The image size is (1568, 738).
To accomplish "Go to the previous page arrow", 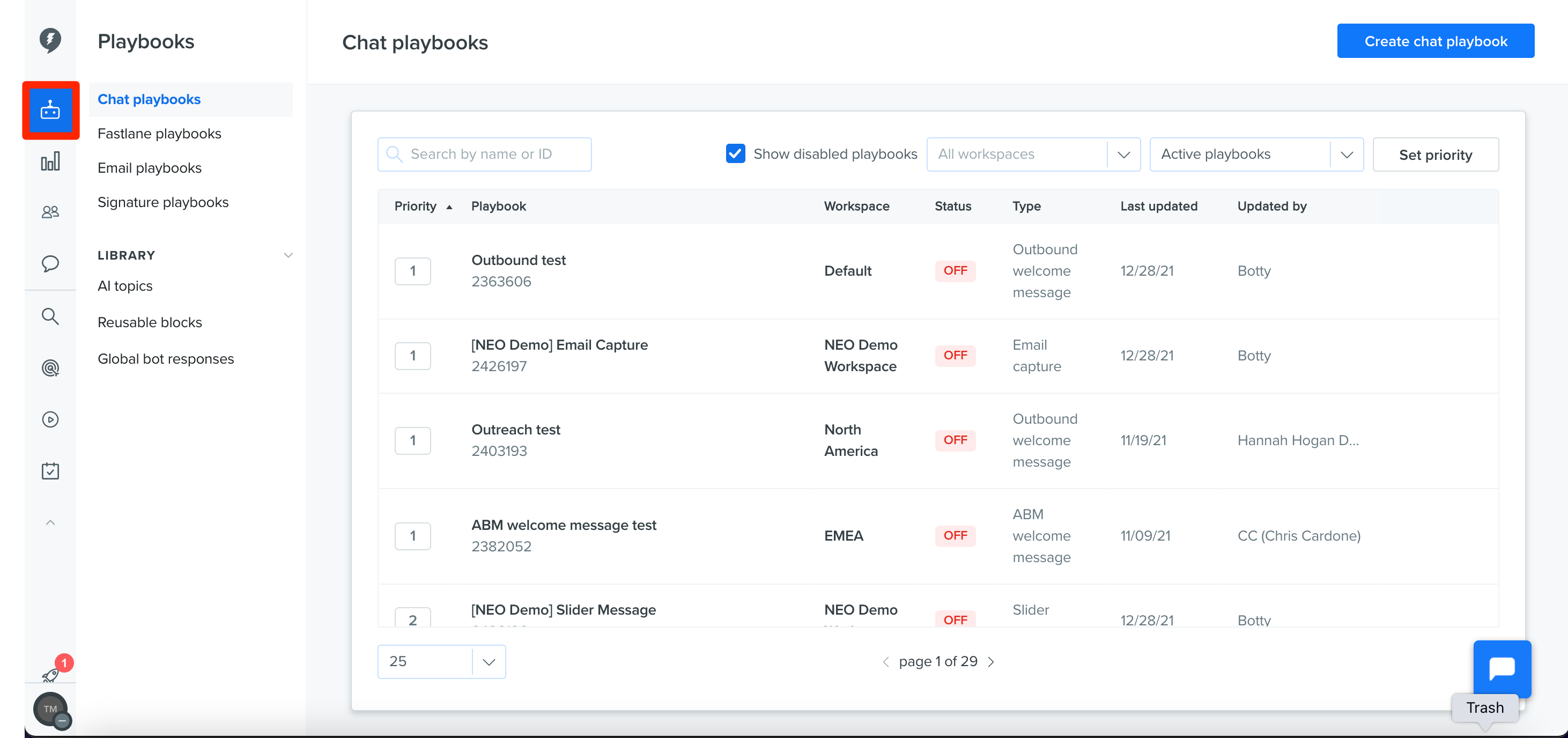I will pos(886,662).
